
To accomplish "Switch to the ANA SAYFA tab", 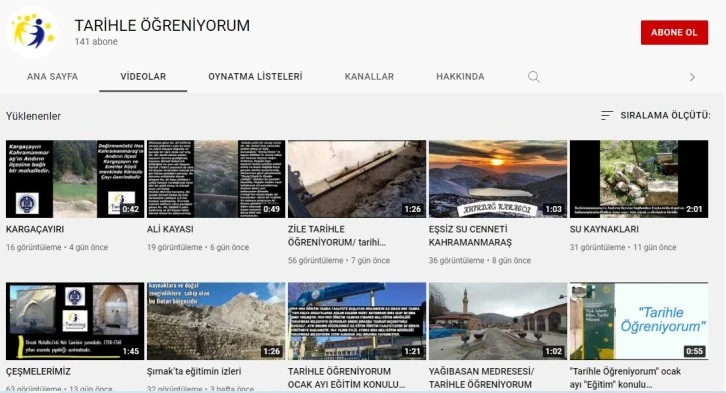I will 52,77.
